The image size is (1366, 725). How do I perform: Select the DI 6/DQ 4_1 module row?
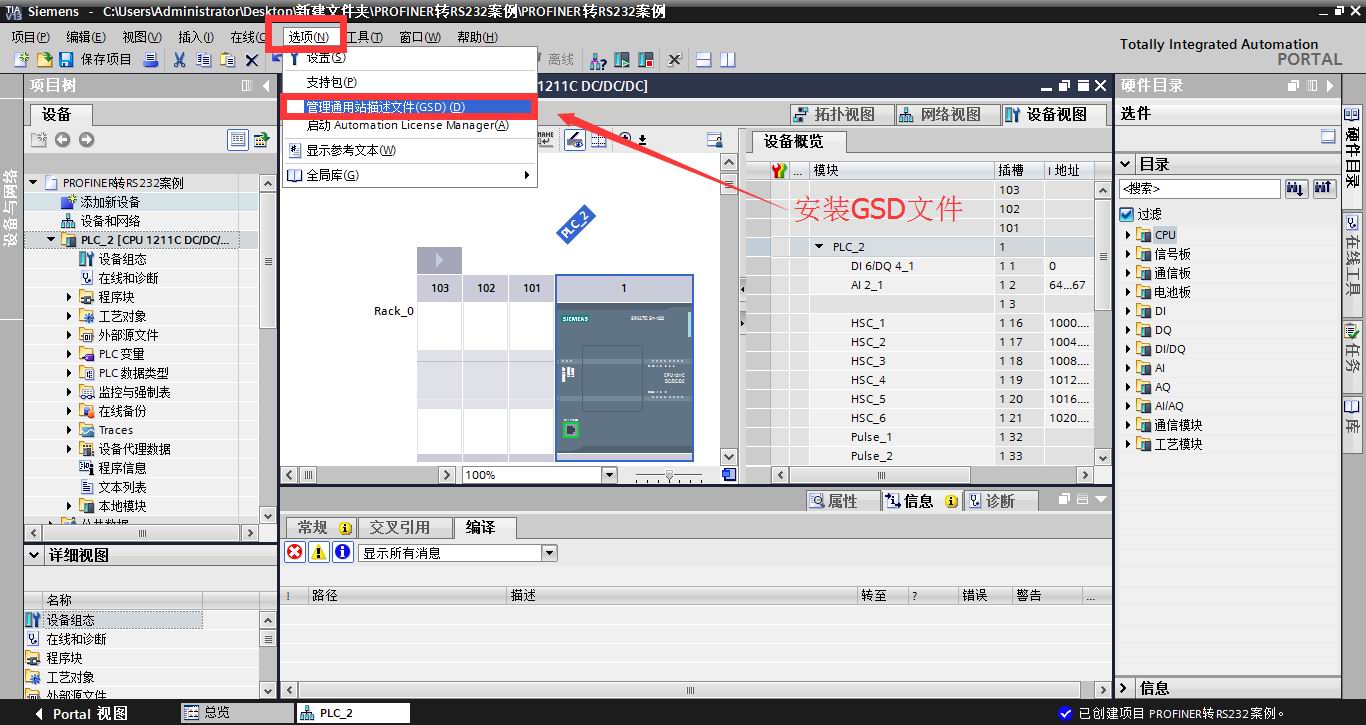[x=920, y=266]
